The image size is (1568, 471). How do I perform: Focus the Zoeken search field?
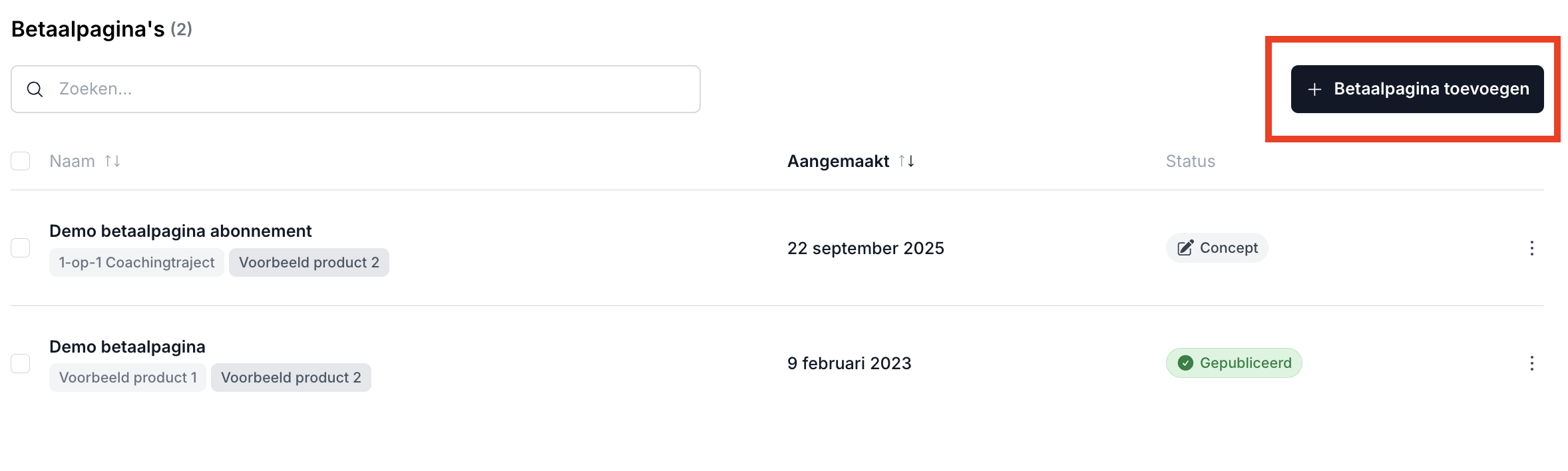tap(373, 89)
